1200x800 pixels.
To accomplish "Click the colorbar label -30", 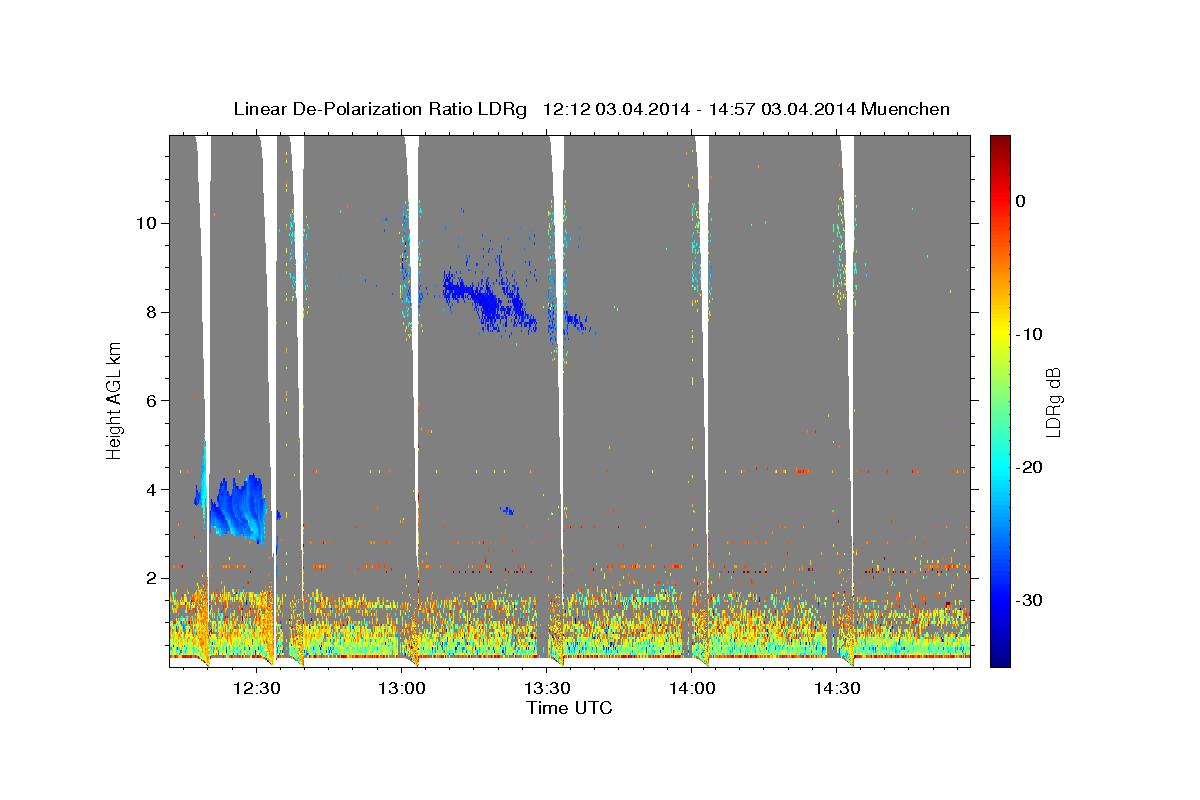I will click(x=1030, y=600).
